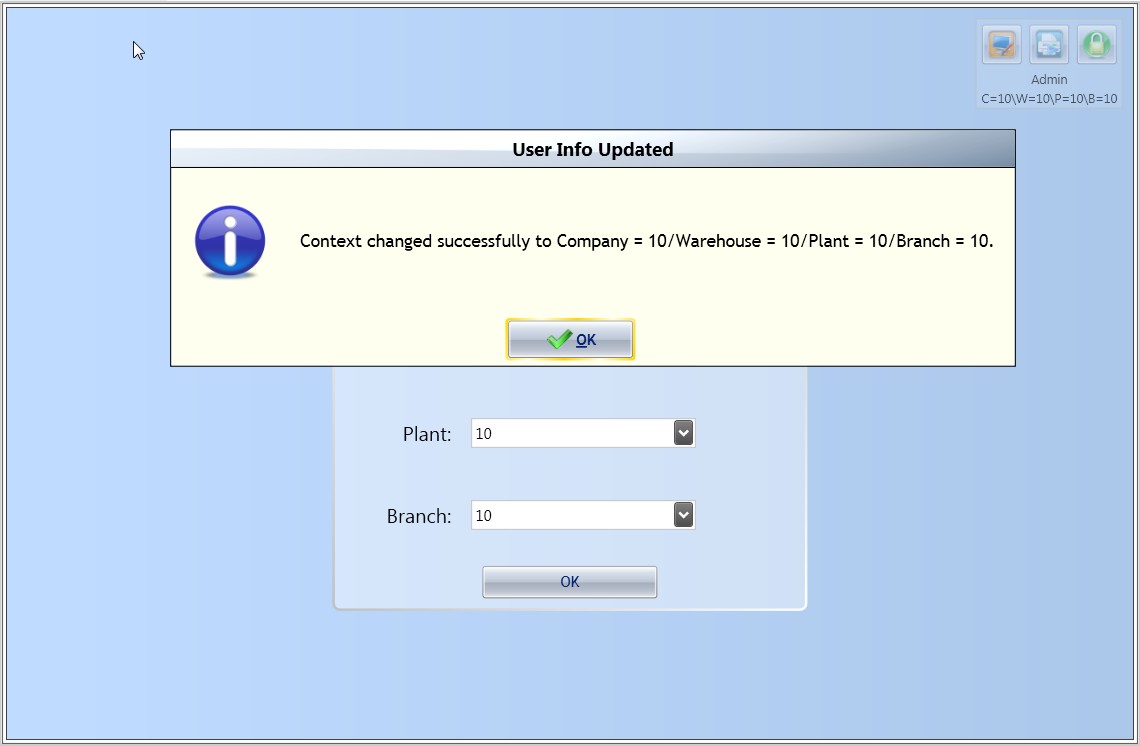
Task: Click the Plant: field label
Action: 427,434
